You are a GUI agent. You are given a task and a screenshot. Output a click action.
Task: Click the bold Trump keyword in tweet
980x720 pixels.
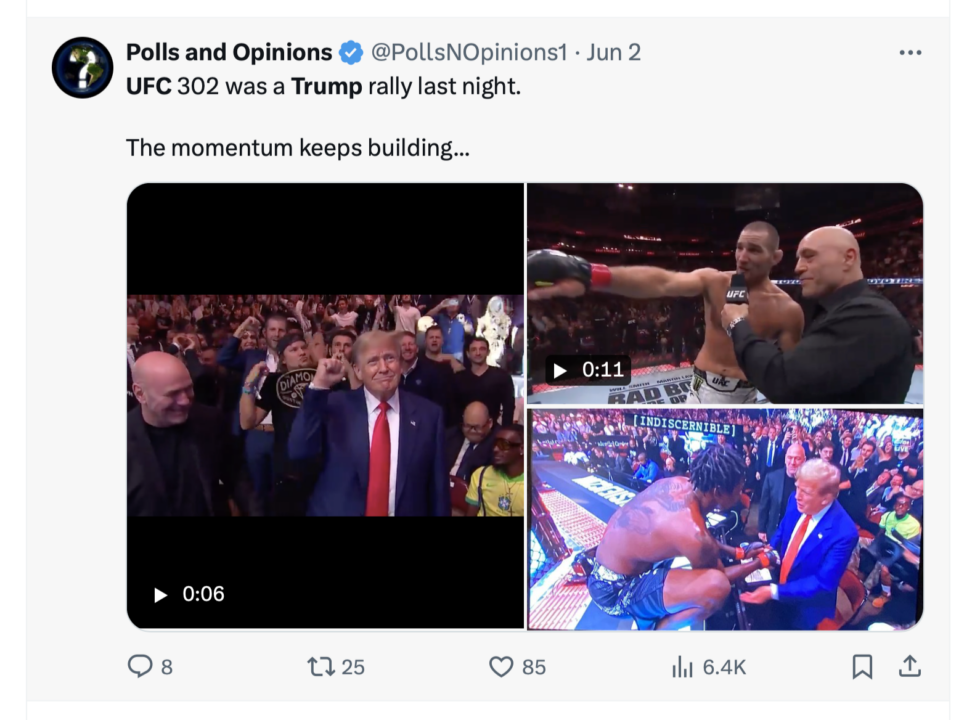326,86
